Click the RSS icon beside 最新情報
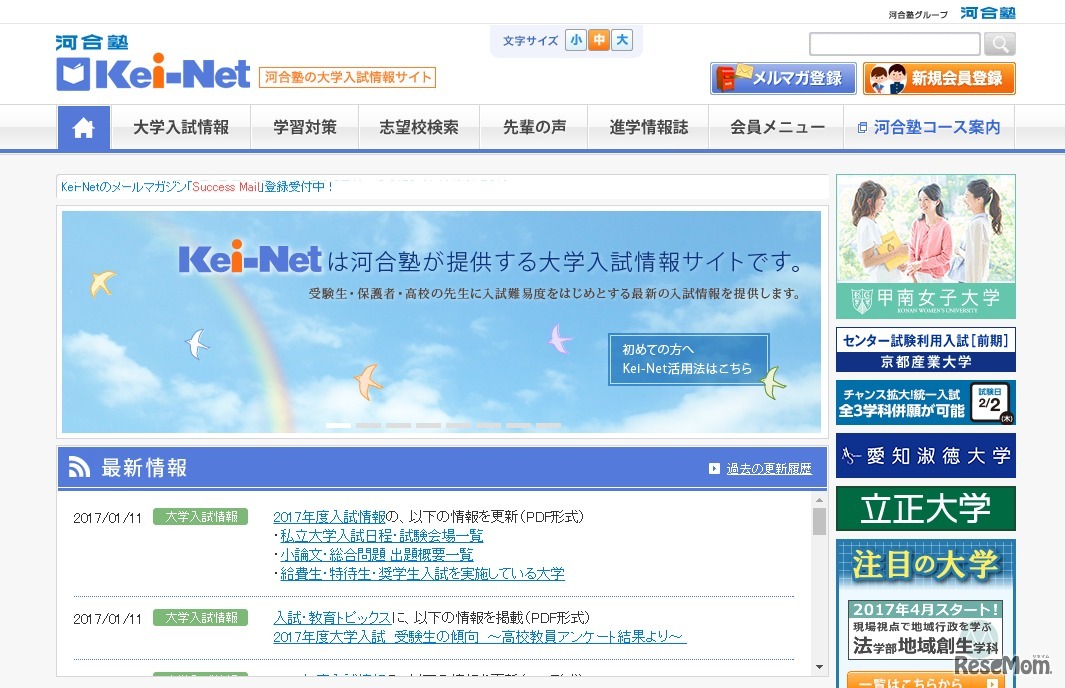This screenshot has height=688, width=1065. pos(79,467)
